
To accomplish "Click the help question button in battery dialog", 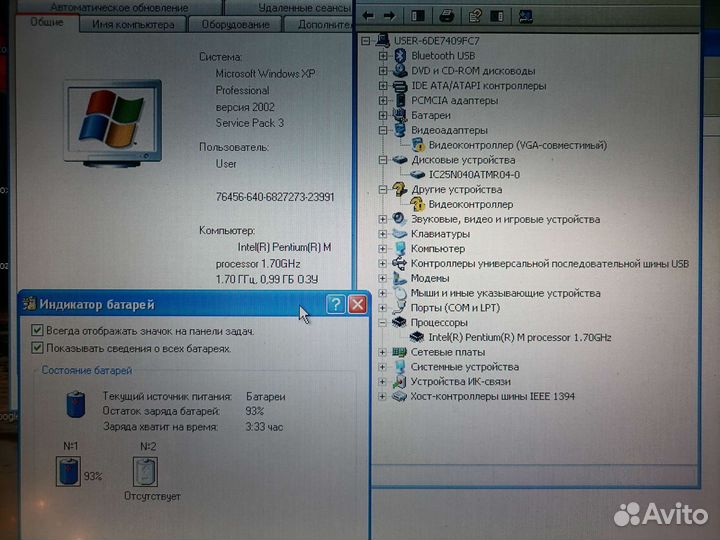I will tap(336, 304).
